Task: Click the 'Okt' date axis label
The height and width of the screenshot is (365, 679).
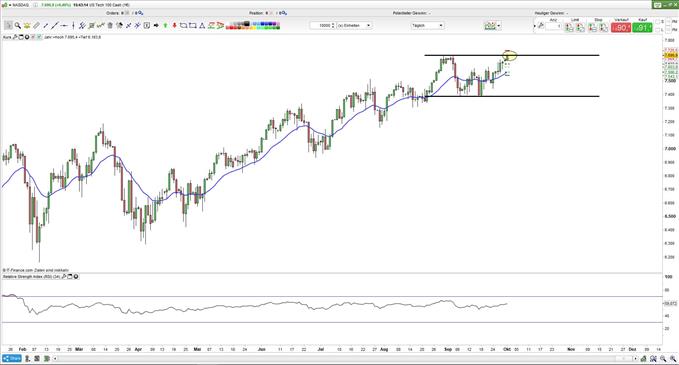Action: click(507, 349)
